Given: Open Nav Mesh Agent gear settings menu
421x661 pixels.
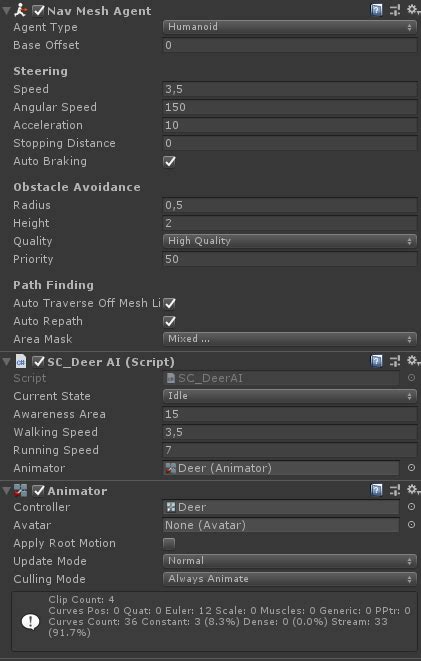Looking at the screenshot, I should pos(413,9).
